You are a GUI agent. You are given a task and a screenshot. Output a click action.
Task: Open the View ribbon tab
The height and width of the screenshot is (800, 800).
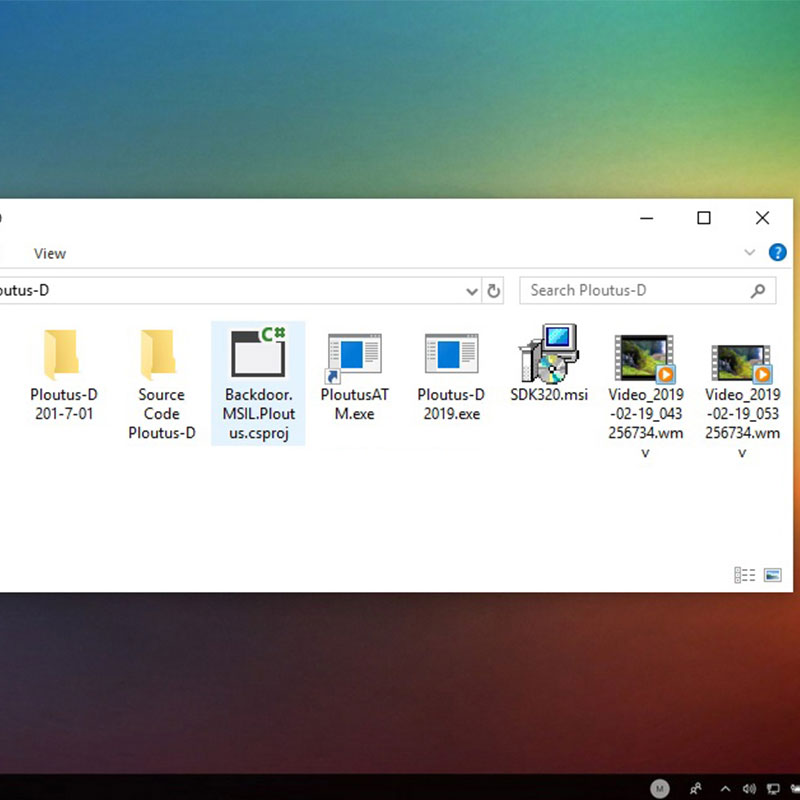click(x=50, y=254)
